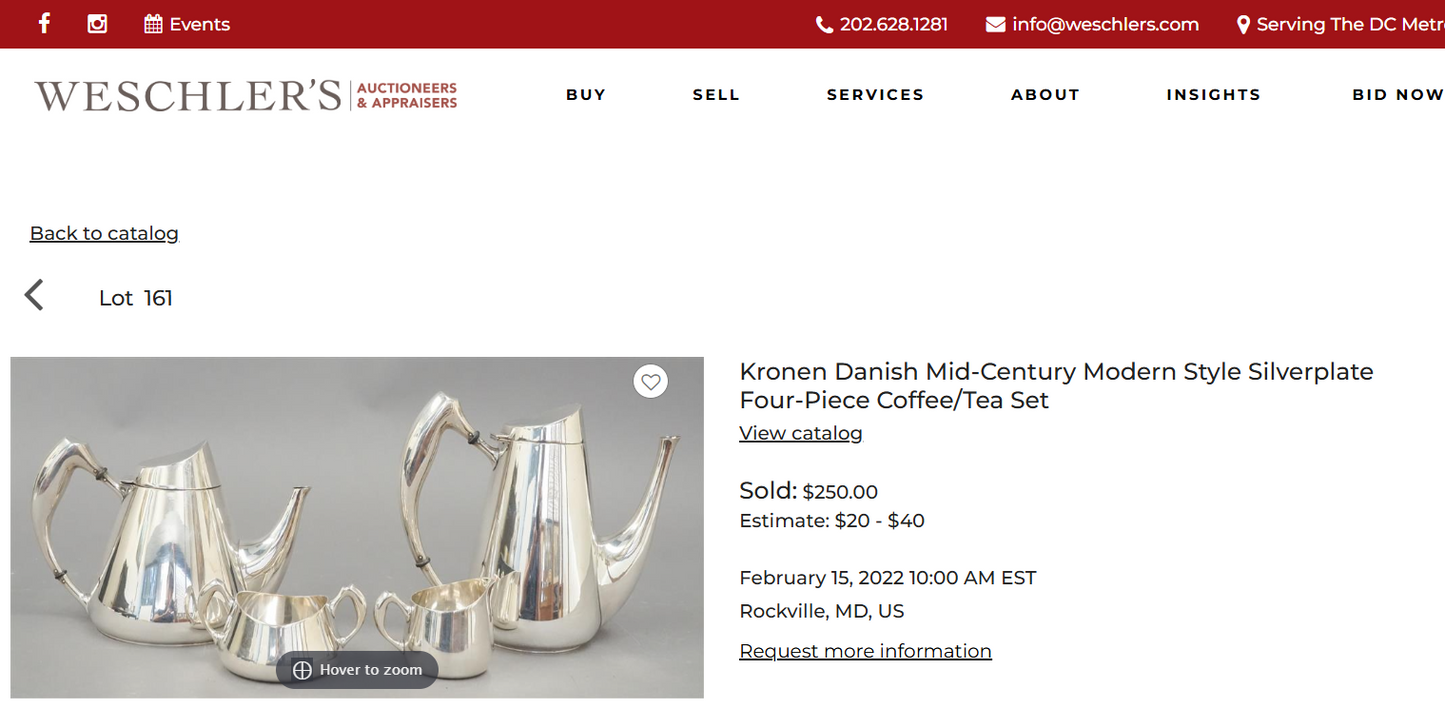Click the envelope email icon
This screenshot has width=1445, height=728.
click(x=995, y=24)
